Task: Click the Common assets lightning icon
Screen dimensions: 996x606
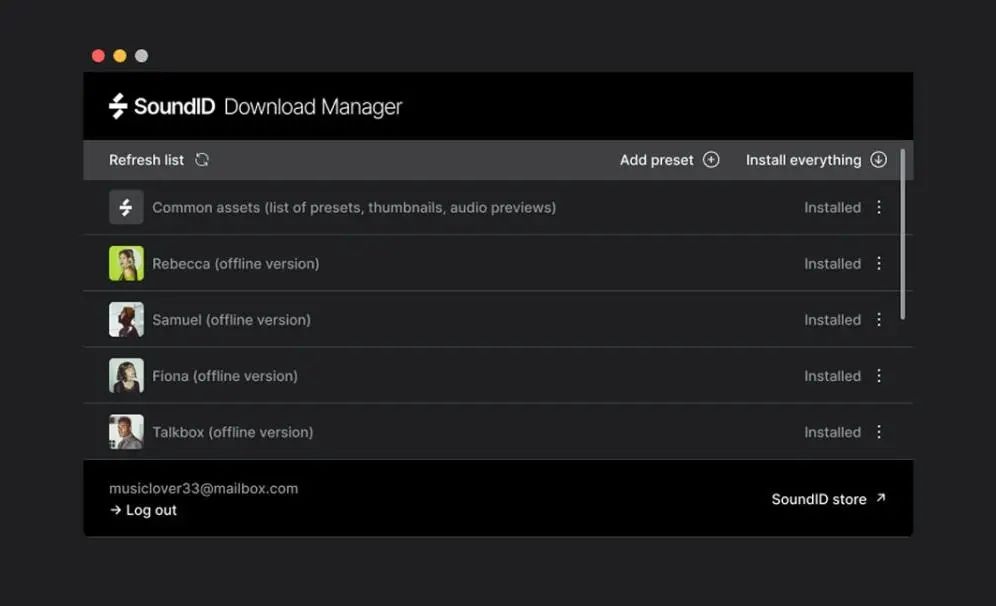Action: click(126, 208)
